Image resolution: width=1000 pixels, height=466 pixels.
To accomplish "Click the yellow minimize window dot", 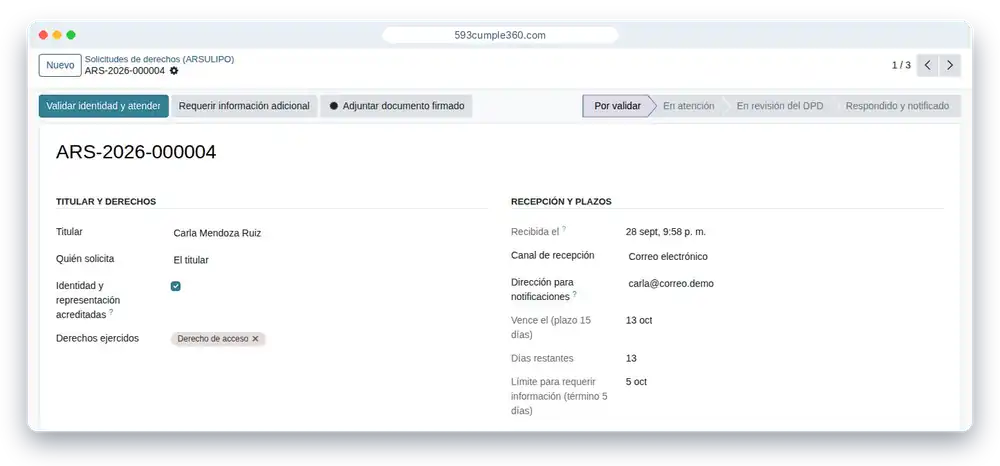I will pos(57,35).
